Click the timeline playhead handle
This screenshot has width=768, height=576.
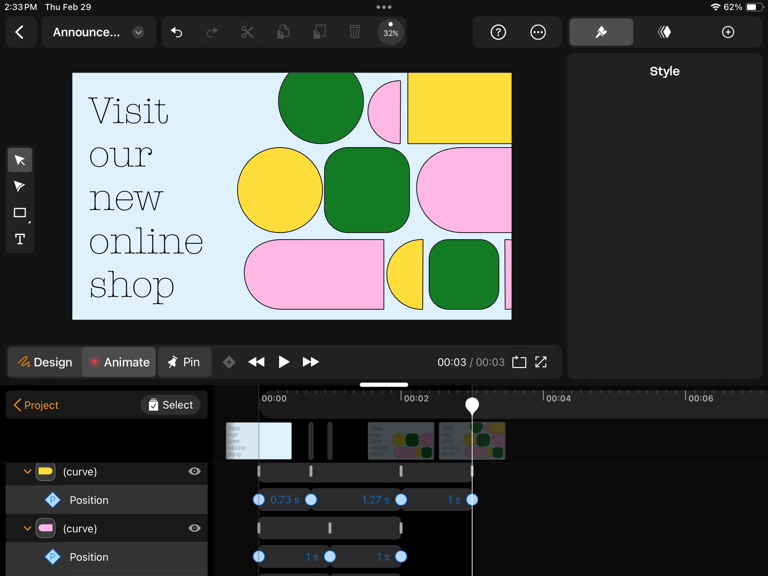[x=472, y=406]
